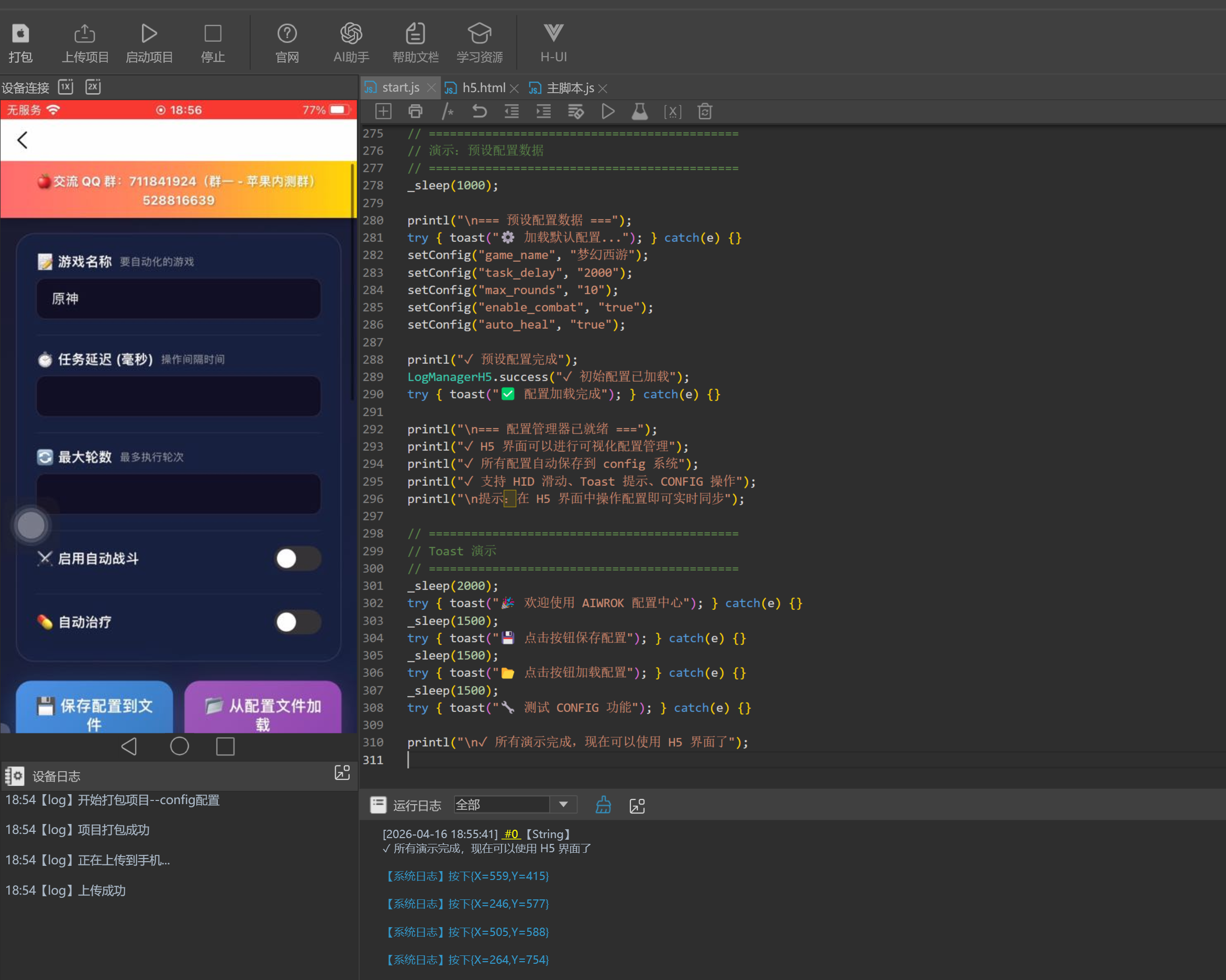Click the undo arrow in editor toolbar

coord(480,112)
